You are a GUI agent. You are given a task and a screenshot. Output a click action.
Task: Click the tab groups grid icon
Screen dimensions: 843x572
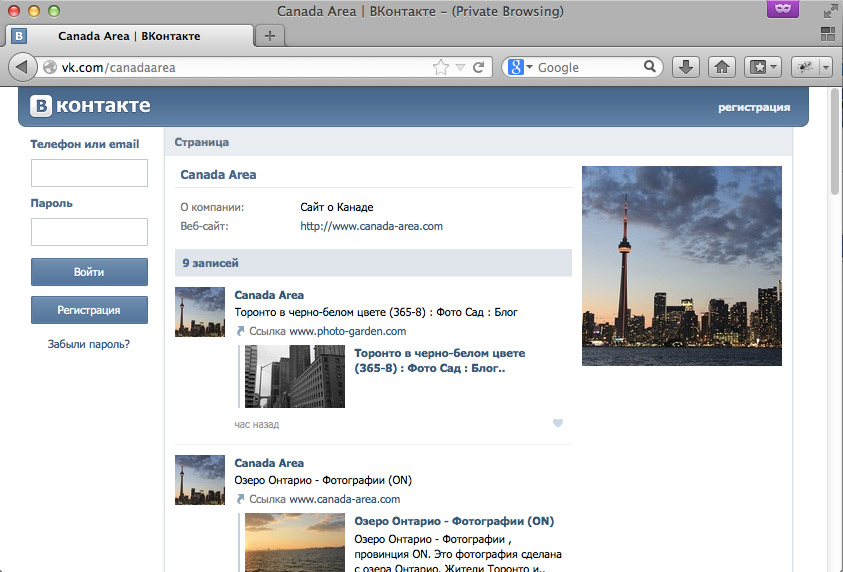click(x=827, y=36)
